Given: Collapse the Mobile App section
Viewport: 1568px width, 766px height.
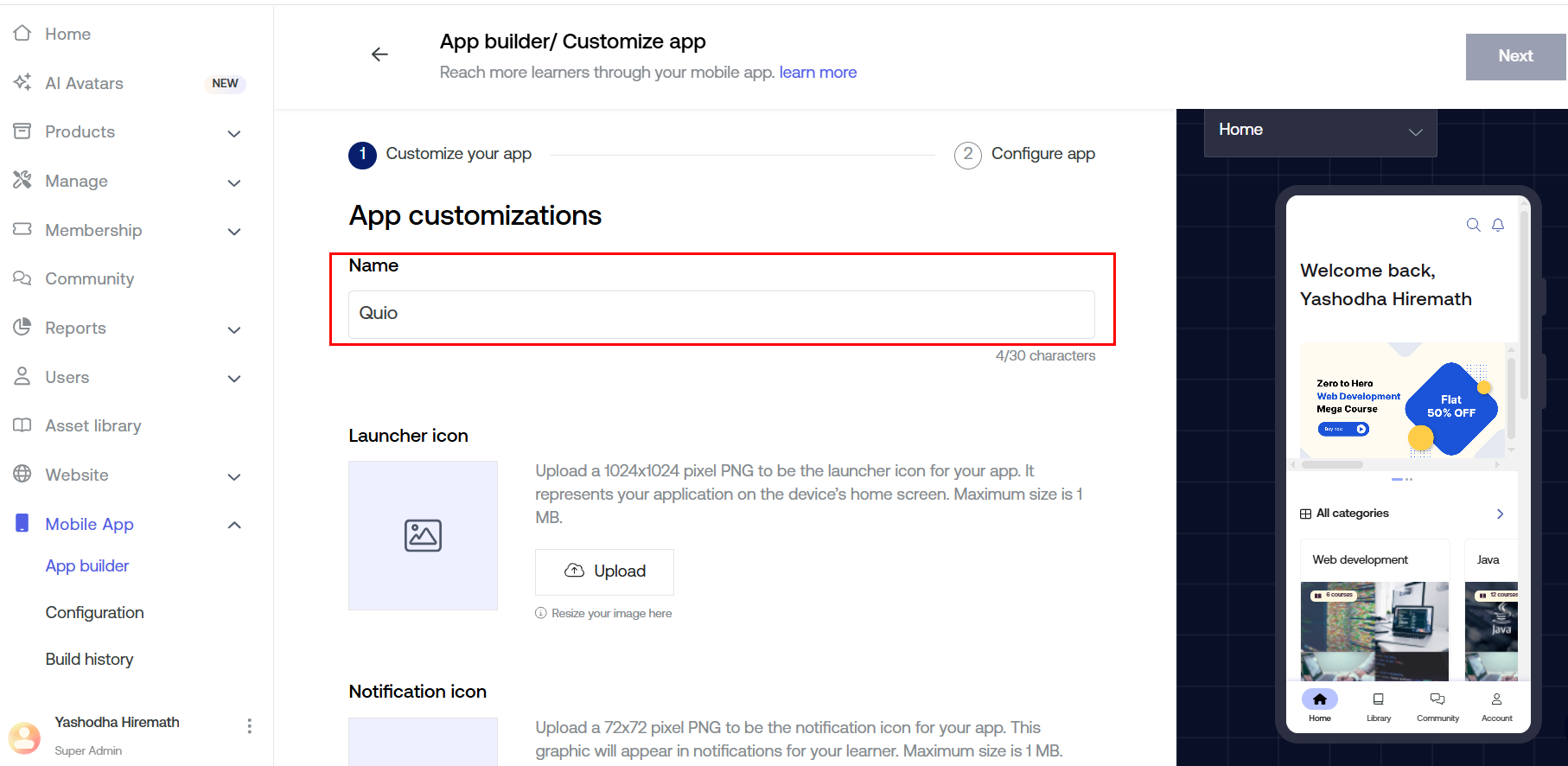Looking at the screenshot, I should [233, 525].
